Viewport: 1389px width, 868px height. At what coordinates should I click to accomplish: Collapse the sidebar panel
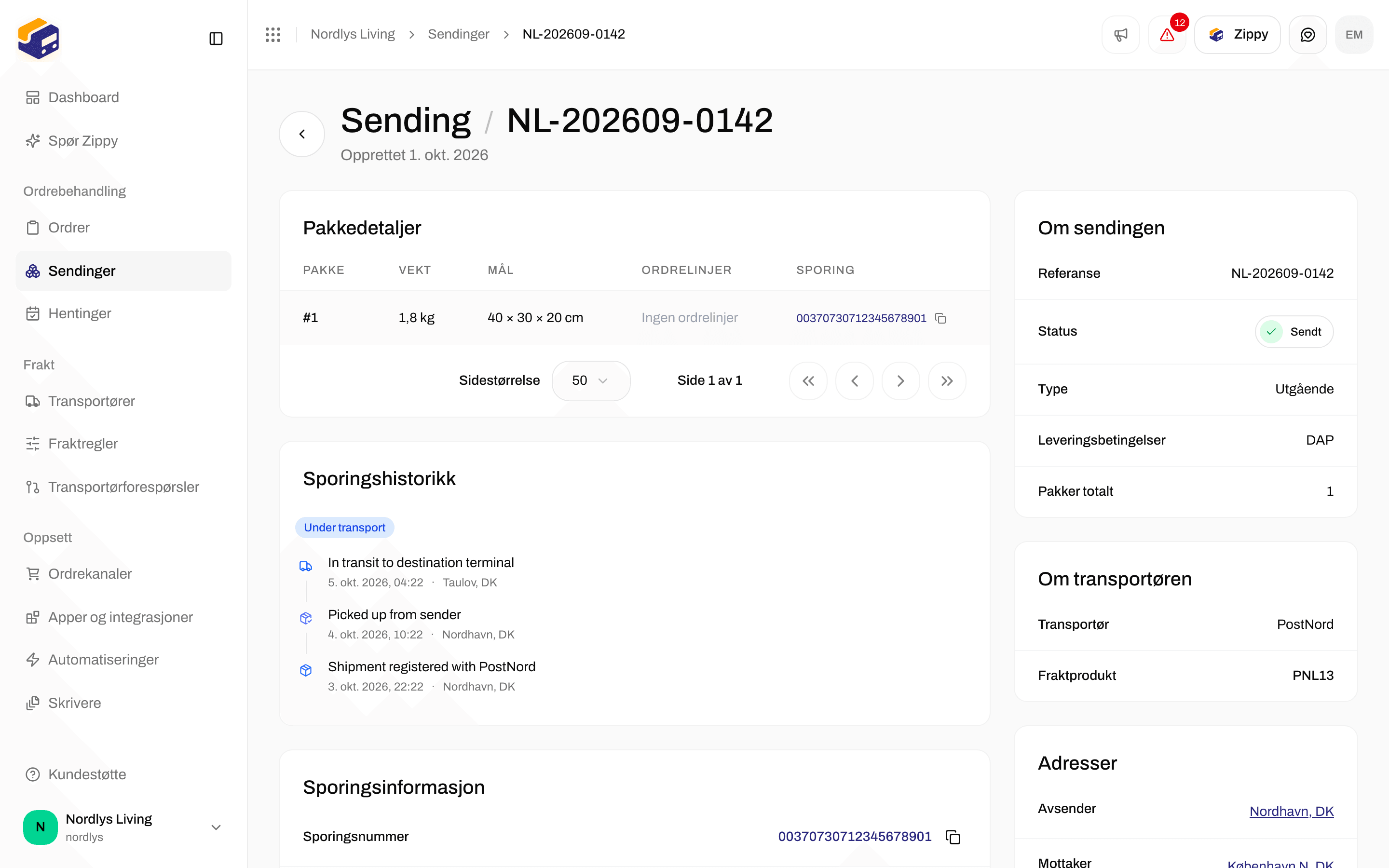pos(216,39)
